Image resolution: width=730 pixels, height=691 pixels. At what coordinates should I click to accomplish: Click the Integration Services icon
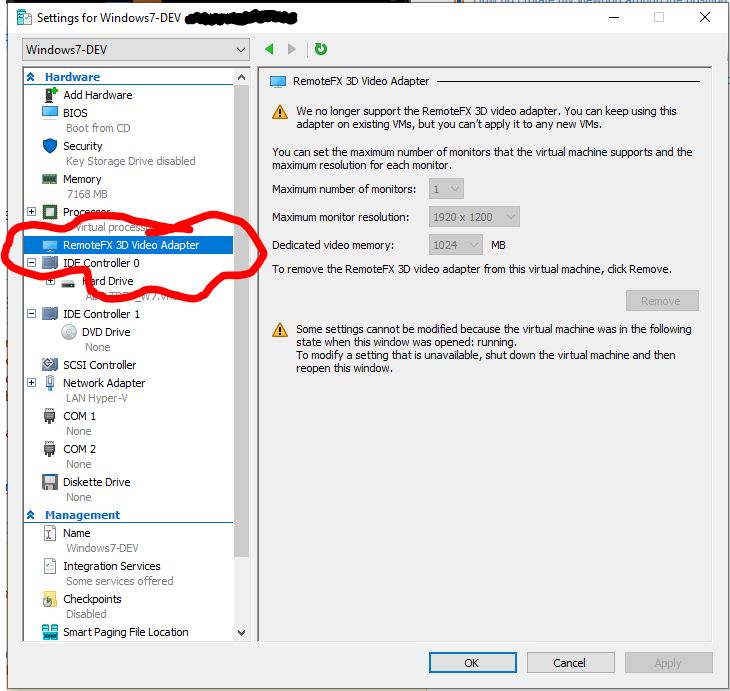(50, 566)
